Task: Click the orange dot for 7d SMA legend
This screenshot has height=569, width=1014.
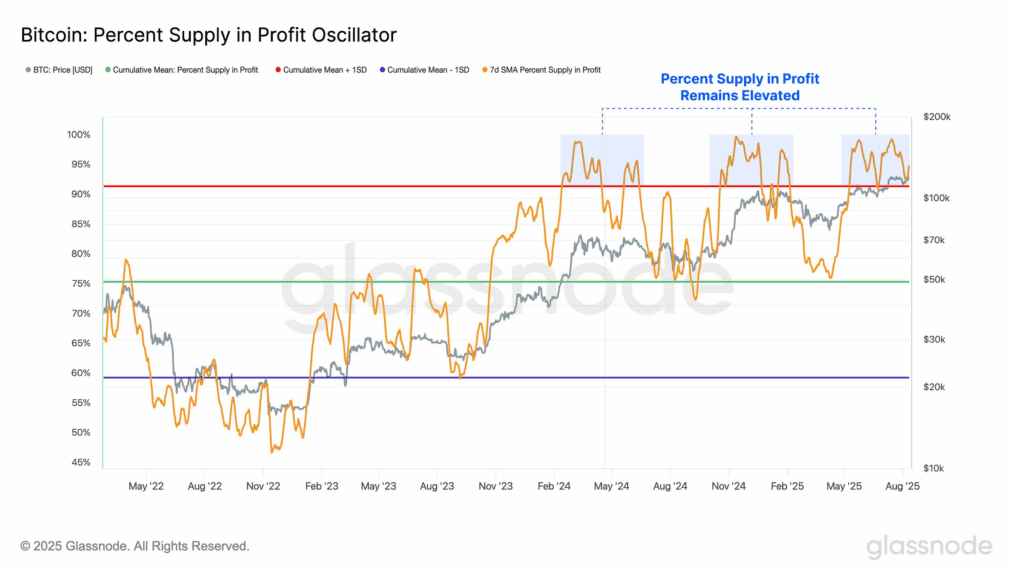Action: pyautogui.click(x=484, y=70)
